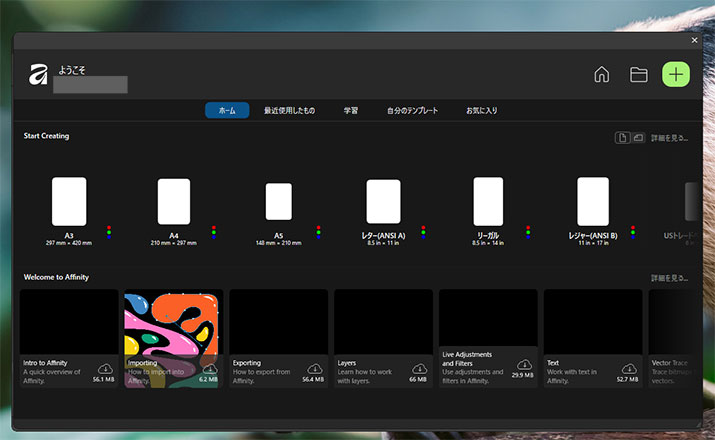
Task: Open the 学習 tab
Action: (x=351, y=110)
